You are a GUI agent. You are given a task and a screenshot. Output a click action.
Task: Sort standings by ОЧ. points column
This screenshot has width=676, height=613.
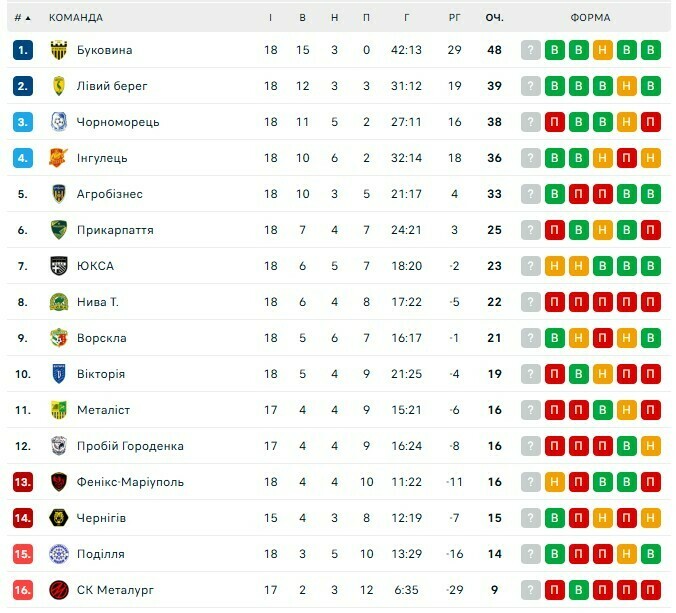click(494, 18)
